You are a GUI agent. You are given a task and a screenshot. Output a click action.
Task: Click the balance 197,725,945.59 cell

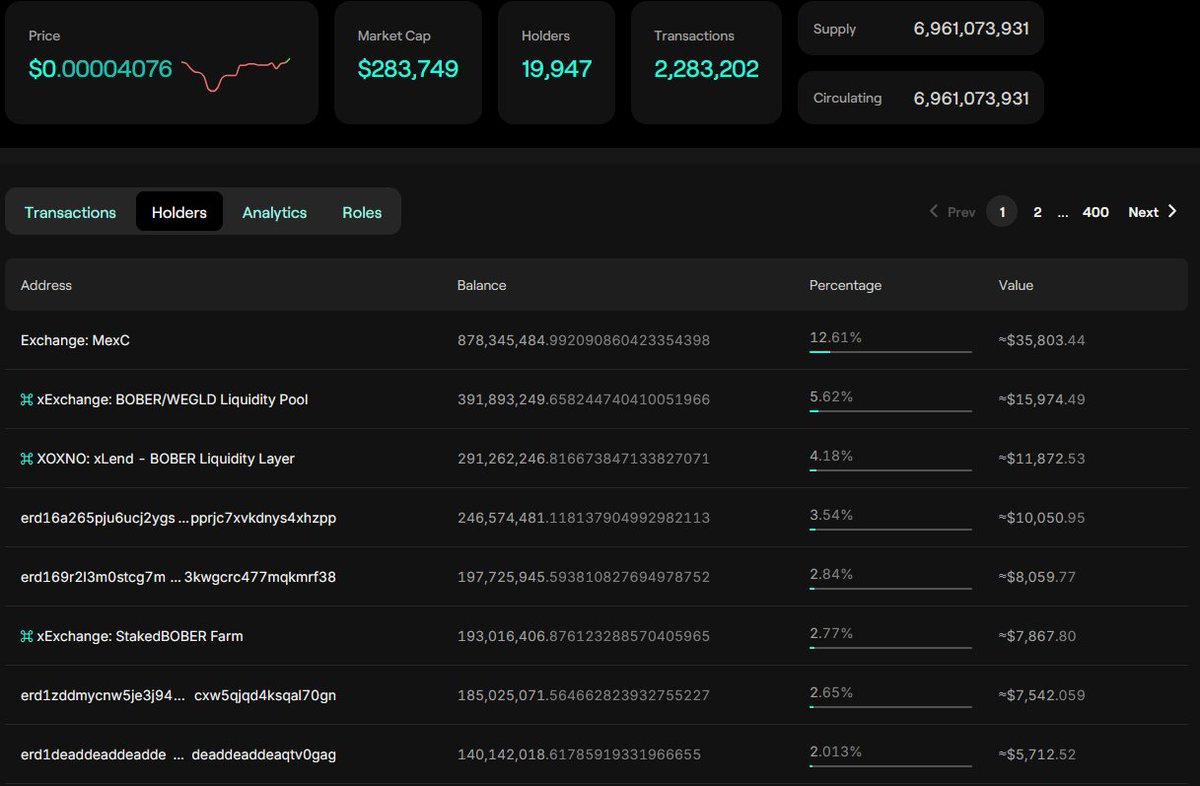(x=584, y=577)
